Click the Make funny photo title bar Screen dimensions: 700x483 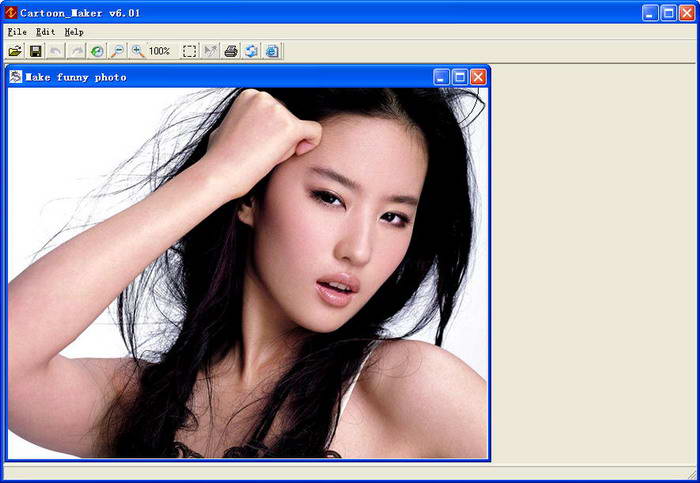248,77
